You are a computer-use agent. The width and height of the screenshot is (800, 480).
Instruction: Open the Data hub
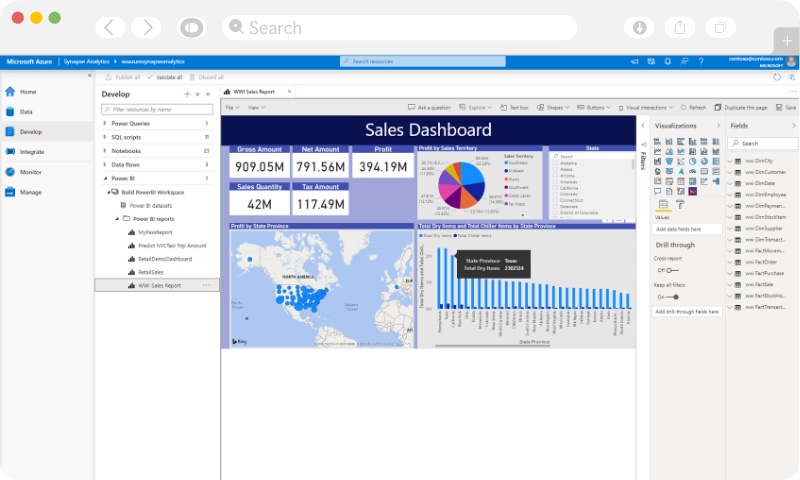point(19,112)
